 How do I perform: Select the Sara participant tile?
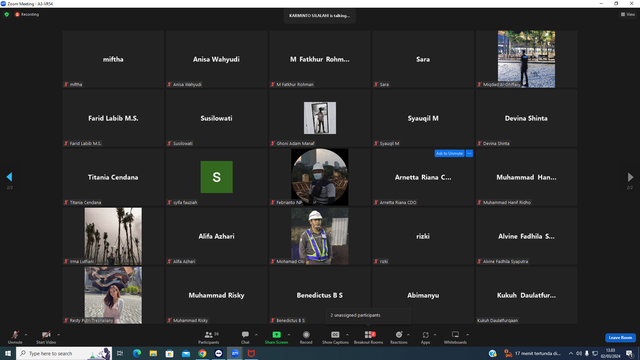(423, 59)
